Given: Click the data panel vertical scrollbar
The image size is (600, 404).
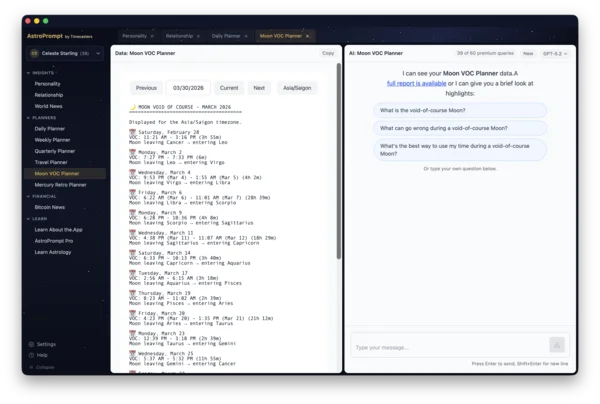Looking at the screenshot, I should [x=339, y=161].
